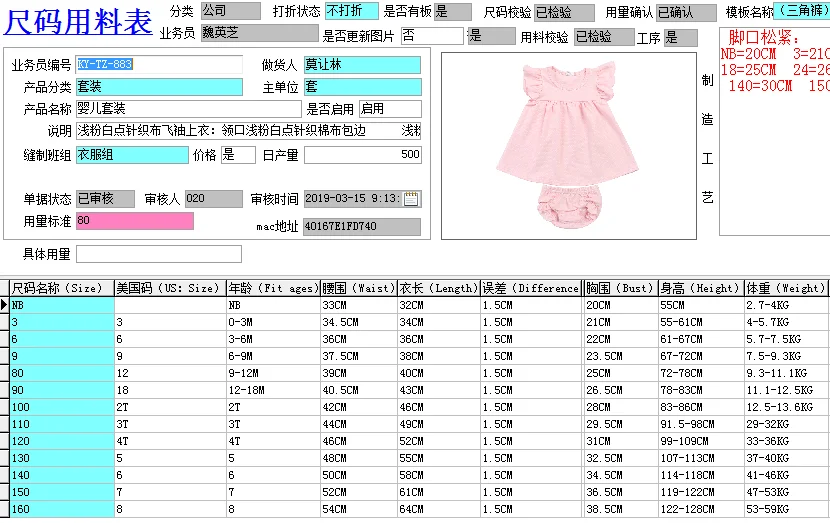
Task: Select the age cell 12-18M
Action: pos(273,390)
